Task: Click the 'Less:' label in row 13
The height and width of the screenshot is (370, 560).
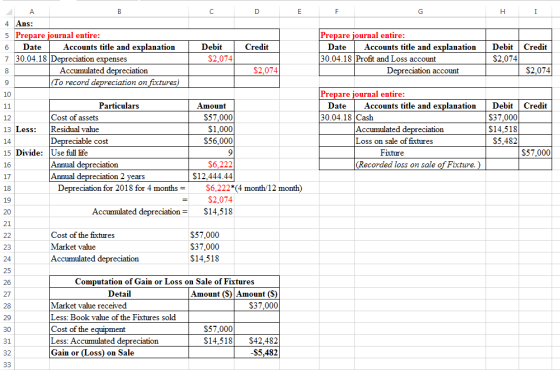Action: tap(32, 129)
